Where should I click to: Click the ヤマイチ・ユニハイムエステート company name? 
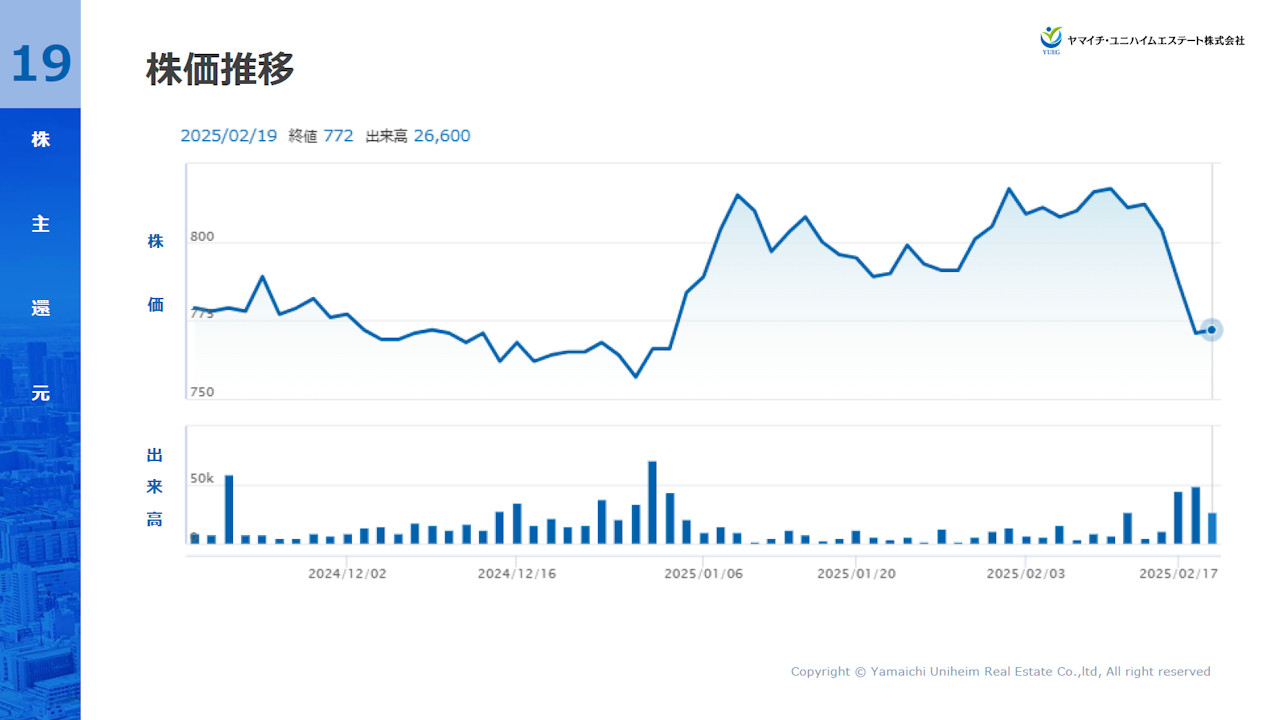click(x=1155, y=41)
